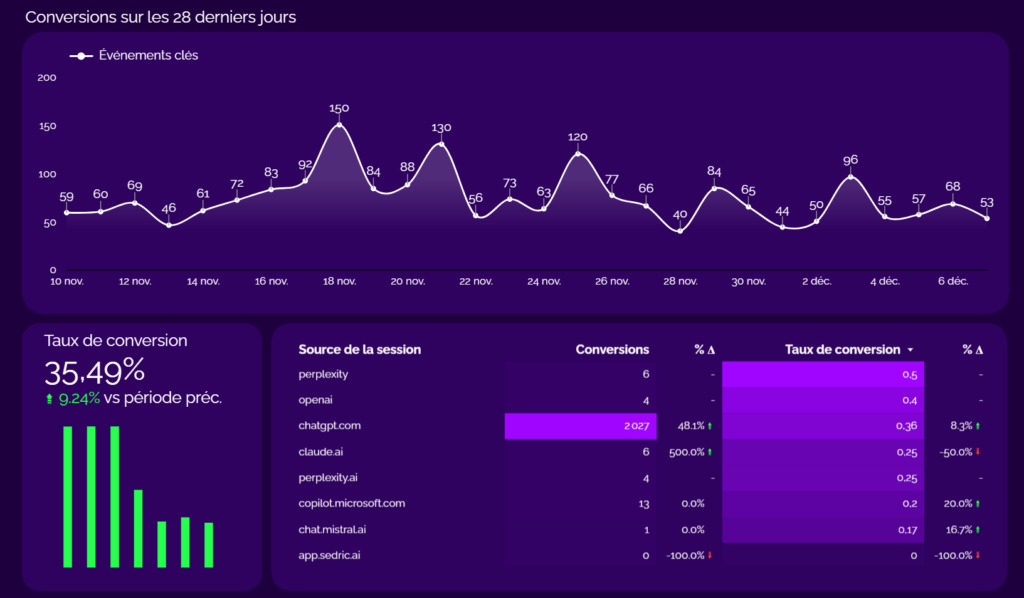Sort the table by the Conversions column
The height and width of the screenshot is (598, 1024).
click(x=613, y=349)
